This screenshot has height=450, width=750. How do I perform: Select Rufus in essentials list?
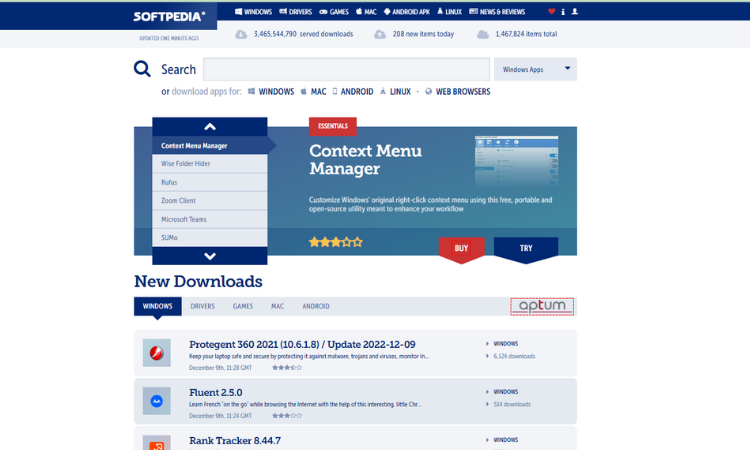(210, 182)
